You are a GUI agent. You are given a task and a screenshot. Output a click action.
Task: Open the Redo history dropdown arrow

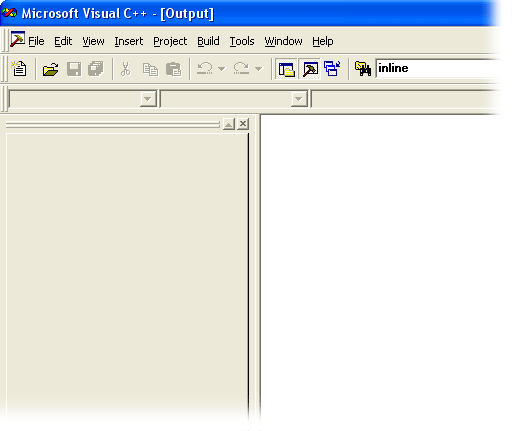click(x=258, y=69)
